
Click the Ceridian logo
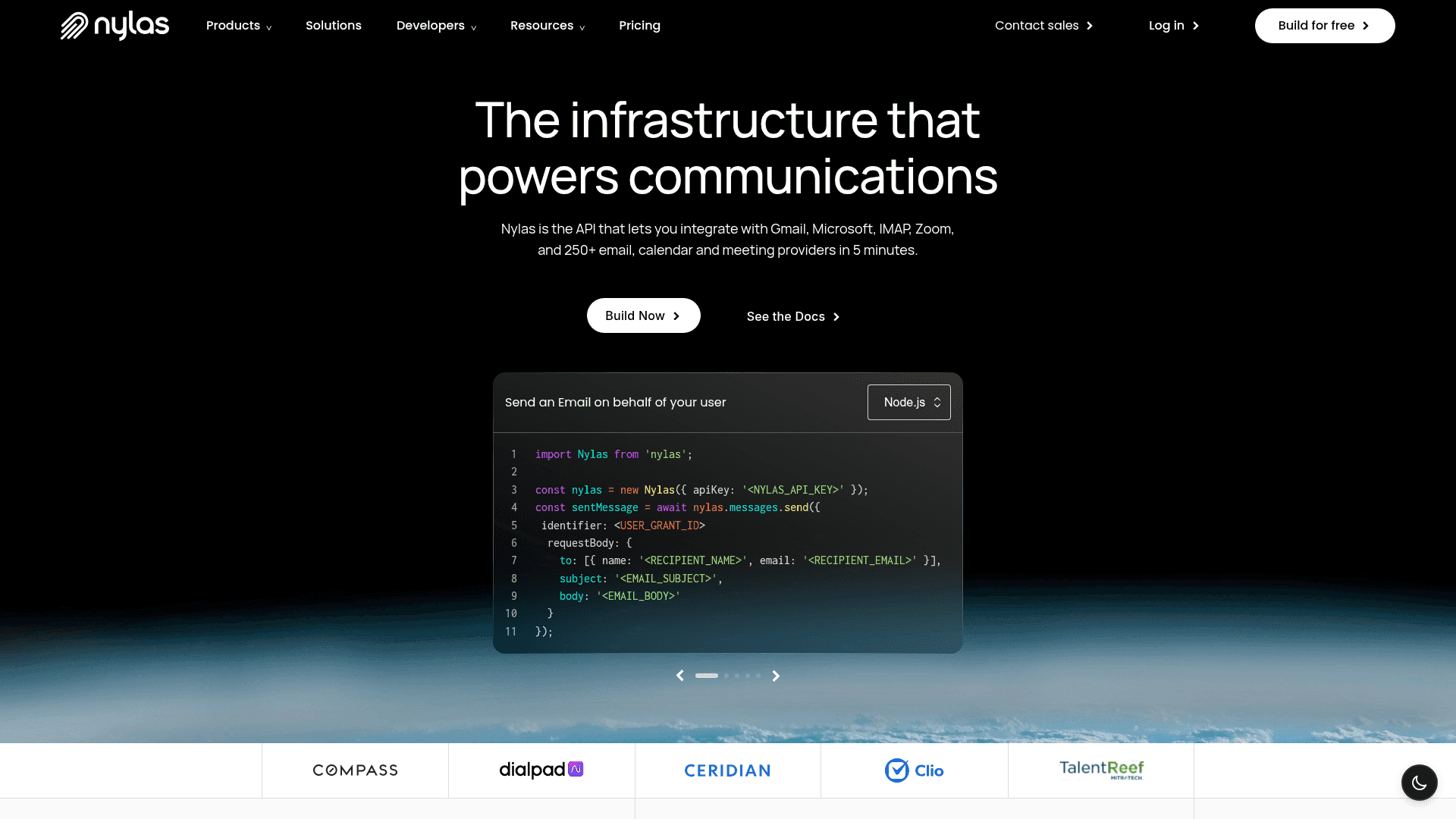[x=727, y=770]
